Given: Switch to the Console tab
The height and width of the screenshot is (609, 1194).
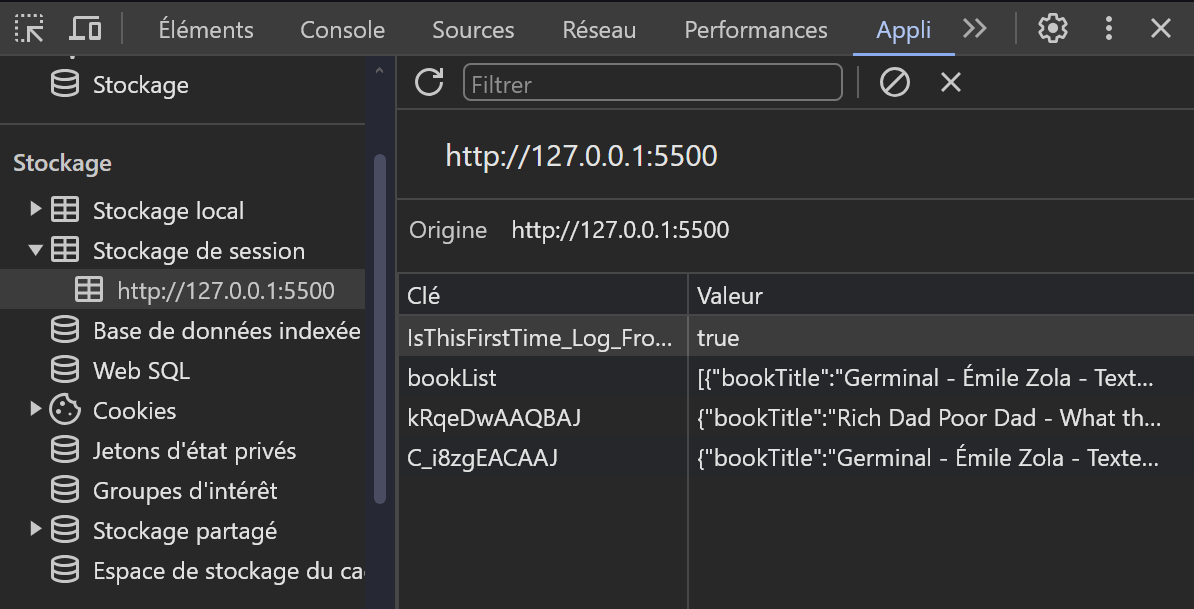Looking at the screenshot, I should [342, 30].
